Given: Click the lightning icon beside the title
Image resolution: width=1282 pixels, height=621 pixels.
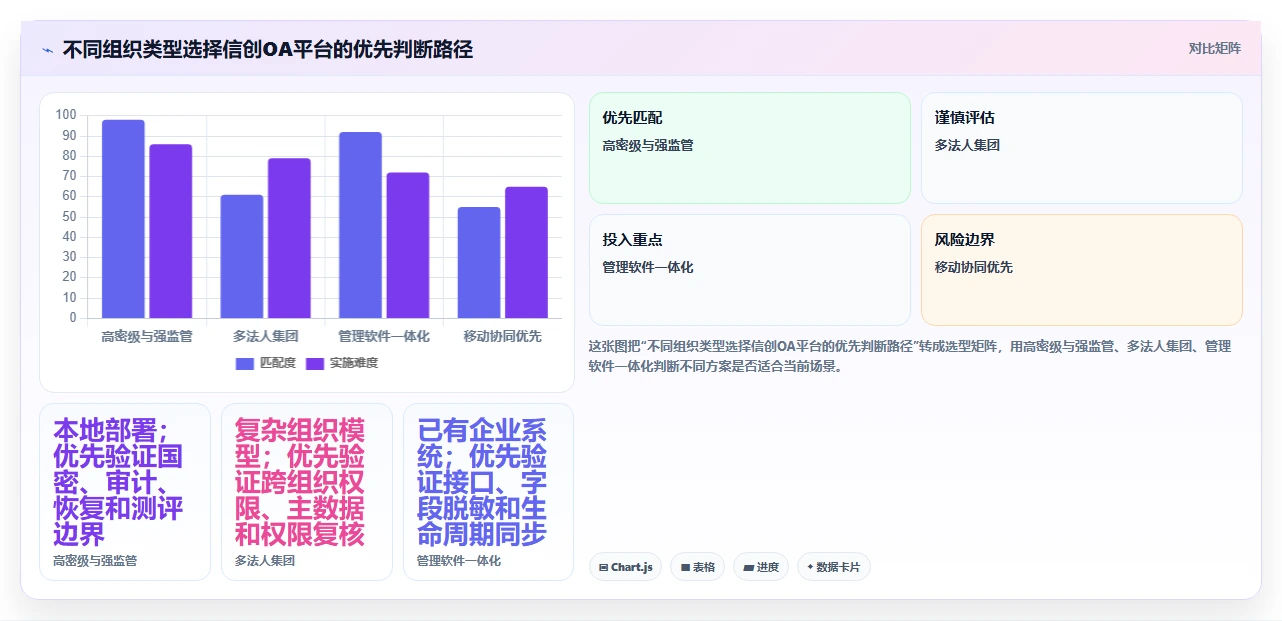Looking at the screenshot, I should [47, 49].
